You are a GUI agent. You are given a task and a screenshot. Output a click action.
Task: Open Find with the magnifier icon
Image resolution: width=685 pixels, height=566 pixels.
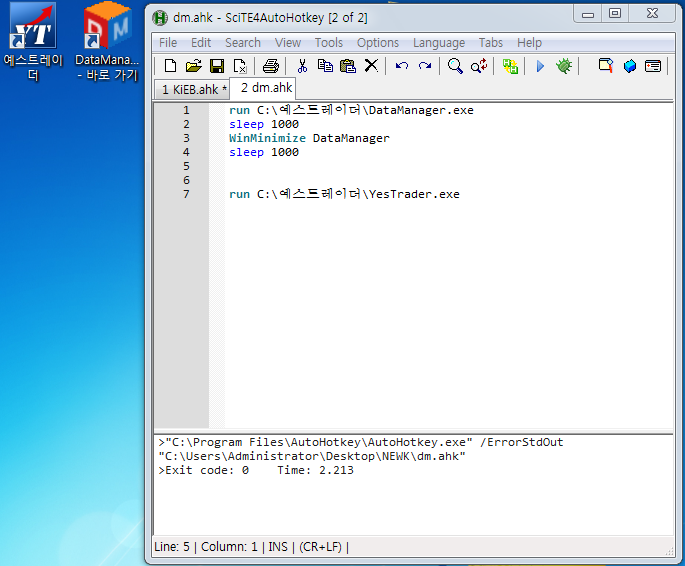click(455, 66)
